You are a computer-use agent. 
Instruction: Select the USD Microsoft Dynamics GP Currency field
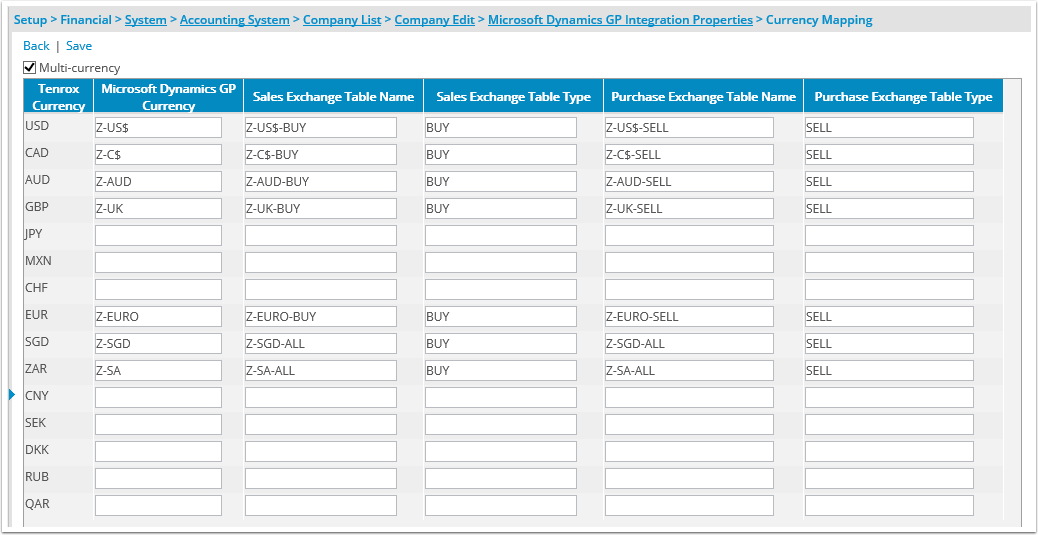pos(158,128)
